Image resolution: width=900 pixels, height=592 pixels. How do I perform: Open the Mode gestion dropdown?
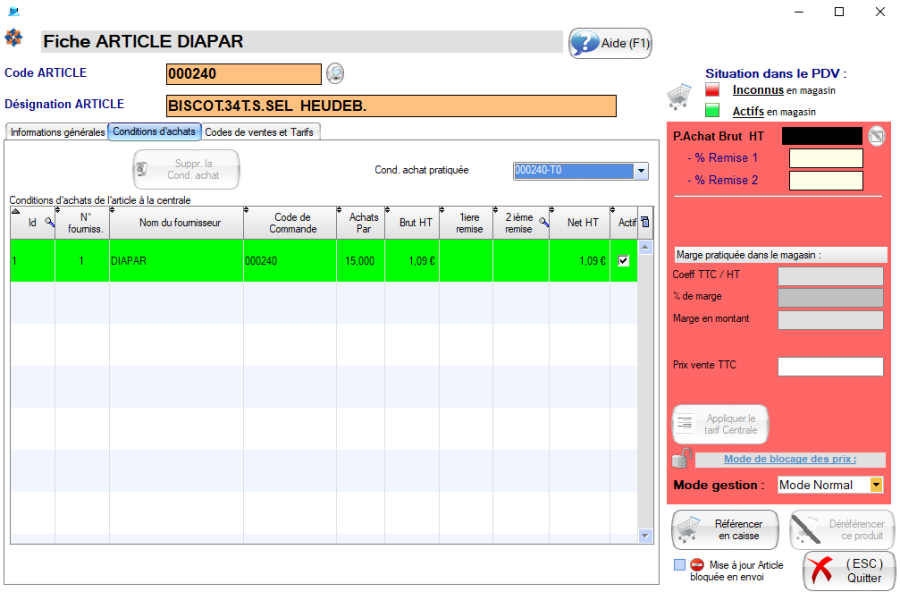[x=875, y=484]
